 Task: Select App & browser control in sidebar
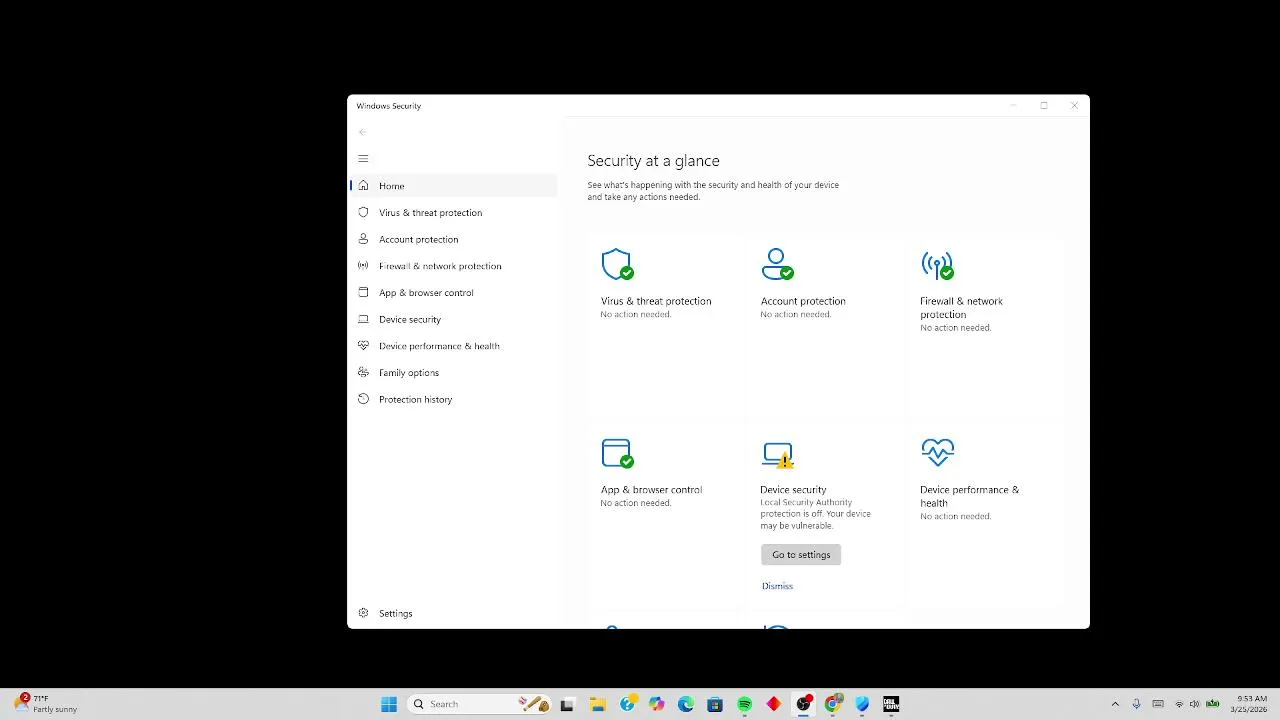[x=426, y=293]
